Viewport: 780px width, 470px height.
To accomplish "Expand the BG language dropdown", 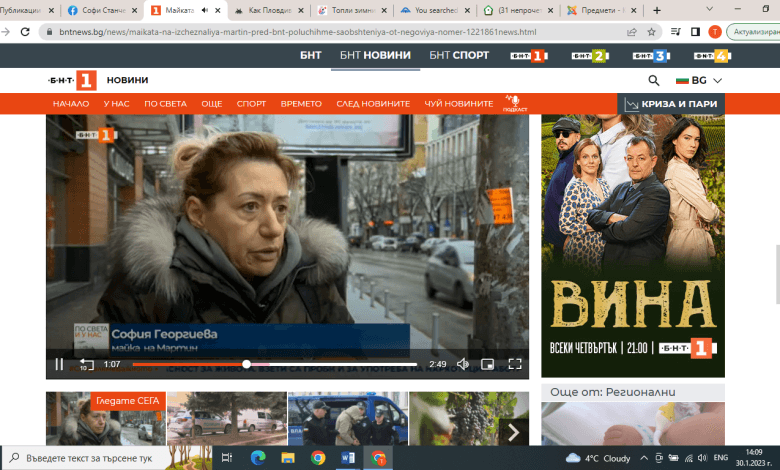I will 698,81.
